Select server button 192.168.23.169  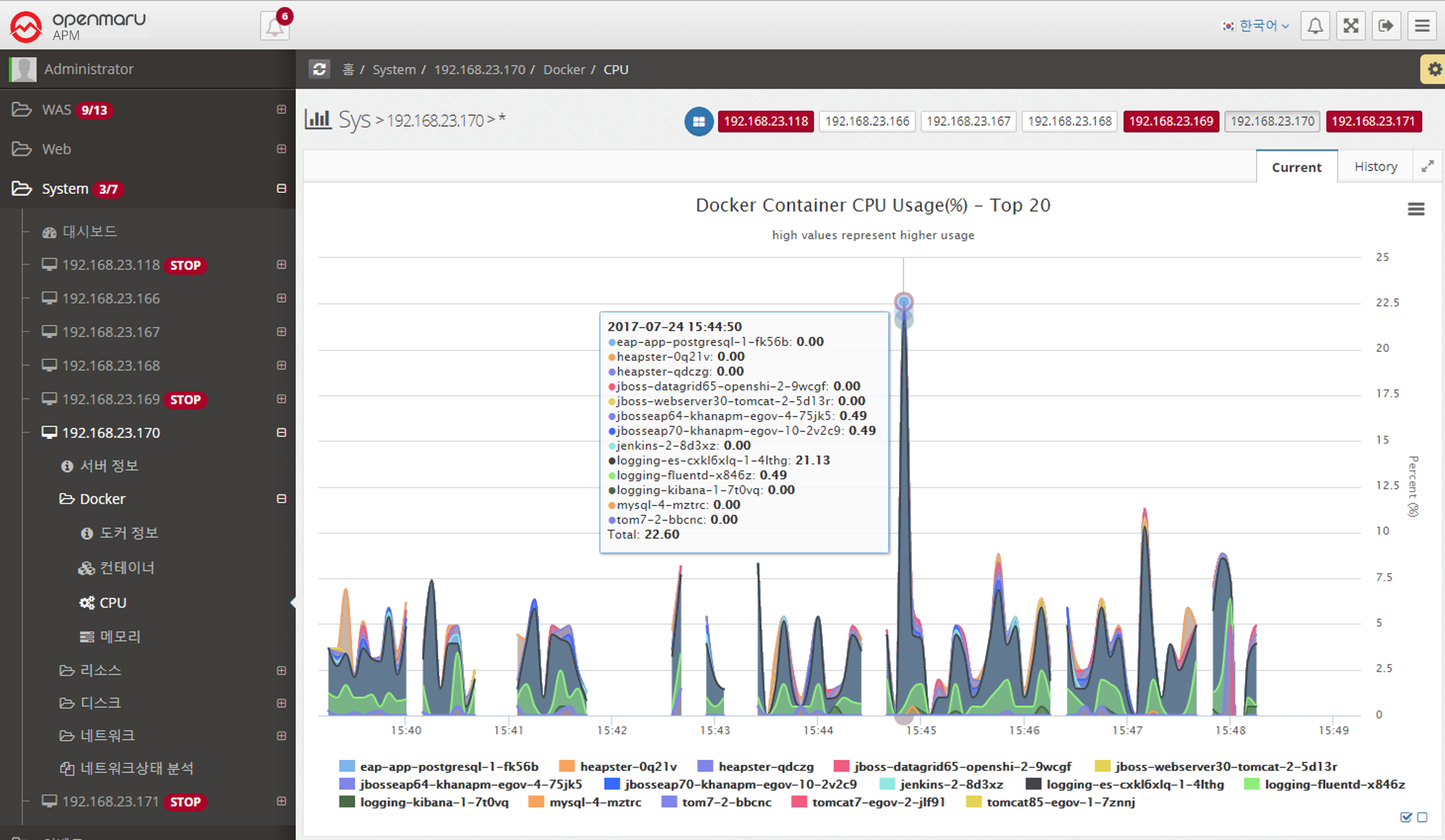(x=1171, y=121)
